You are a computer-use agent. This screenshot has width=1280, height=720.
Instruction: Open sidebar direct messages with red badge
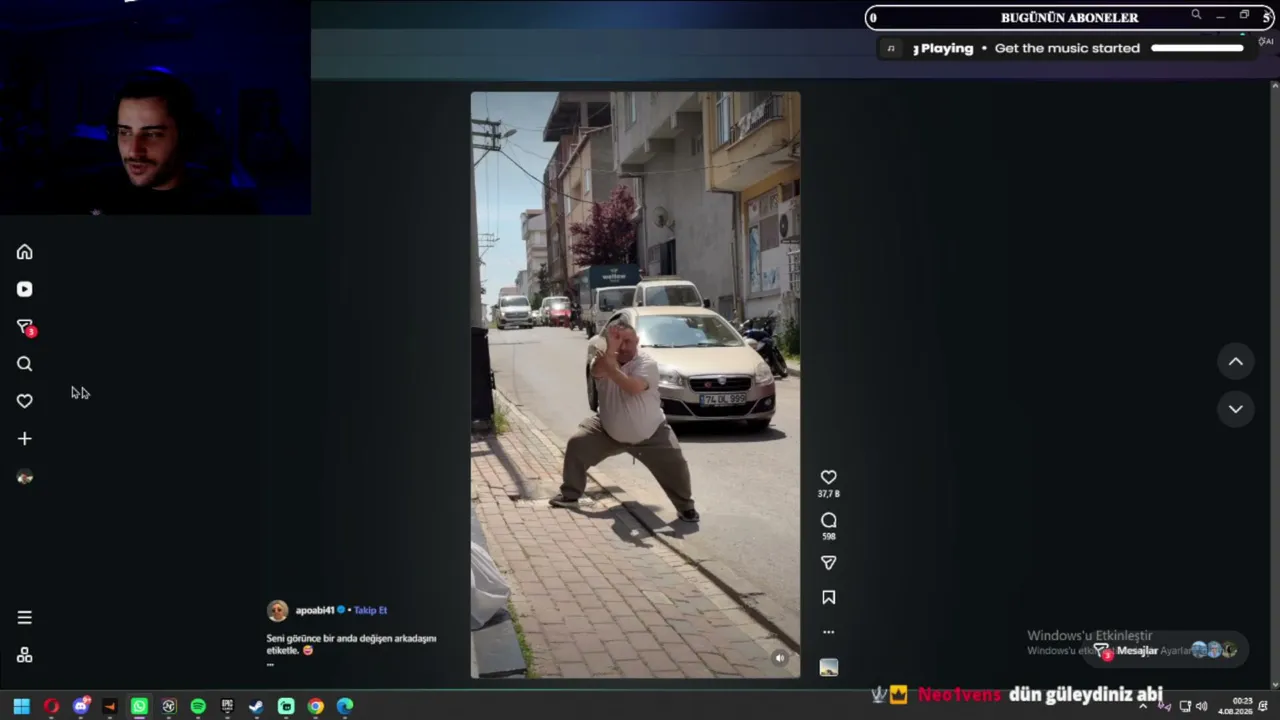coord(26,327)
